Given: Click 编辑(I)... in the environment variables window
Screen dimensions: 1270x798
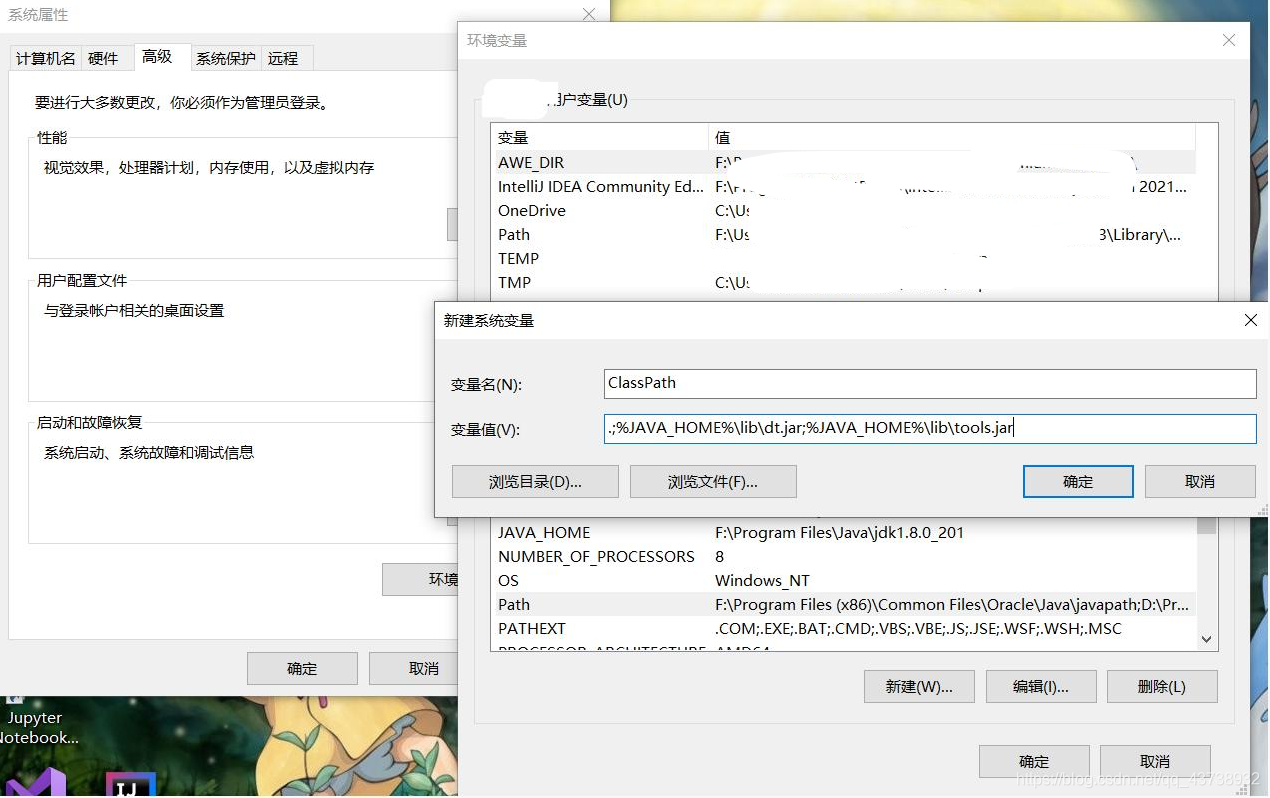Looking at the screenshot, I should [x=1041, y=687].
